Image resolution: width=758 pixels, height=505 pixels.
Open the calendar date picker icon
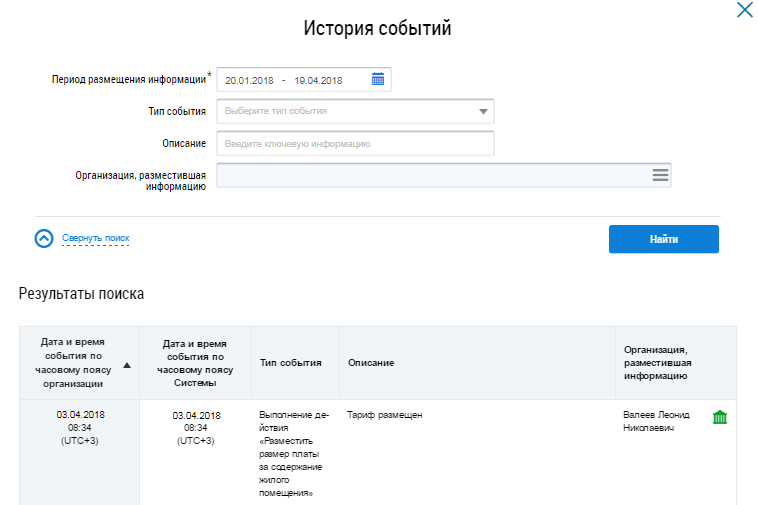pyautogui.click(x=378, y=80)
